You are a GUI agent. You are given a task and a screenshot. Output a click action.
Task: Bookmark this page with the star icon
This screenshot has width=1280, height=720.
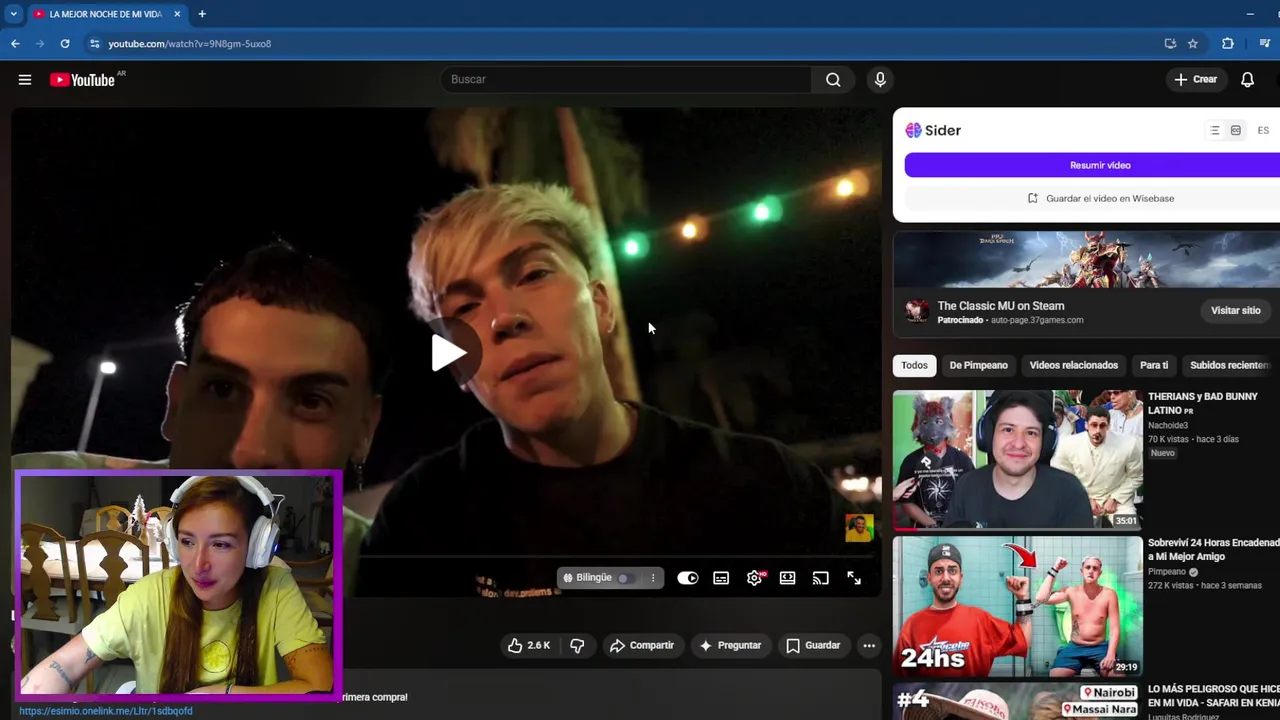click(1193, 44)
